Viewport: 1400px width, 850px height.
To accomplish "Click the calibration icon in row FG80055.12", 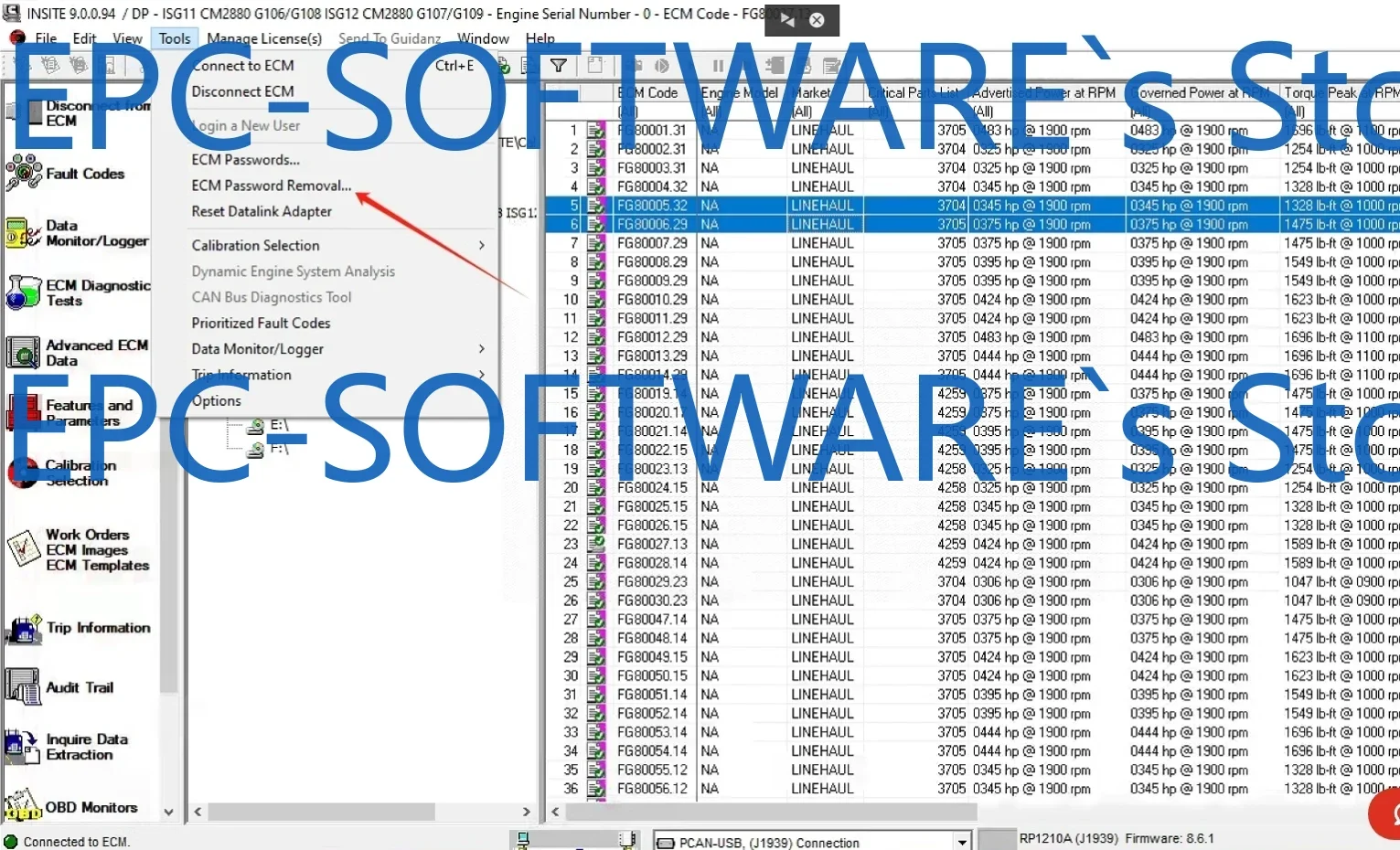I will click(x=596, y=770).
